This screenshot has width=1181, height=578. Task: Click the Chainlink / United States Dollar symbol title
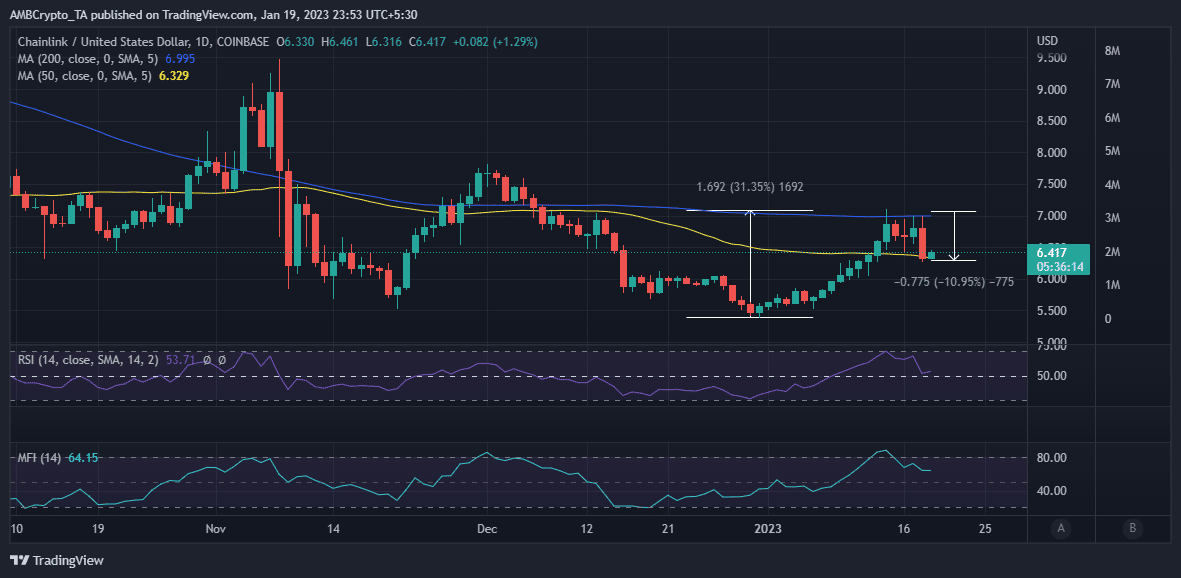pyautogui.click(x=101, y=43)
